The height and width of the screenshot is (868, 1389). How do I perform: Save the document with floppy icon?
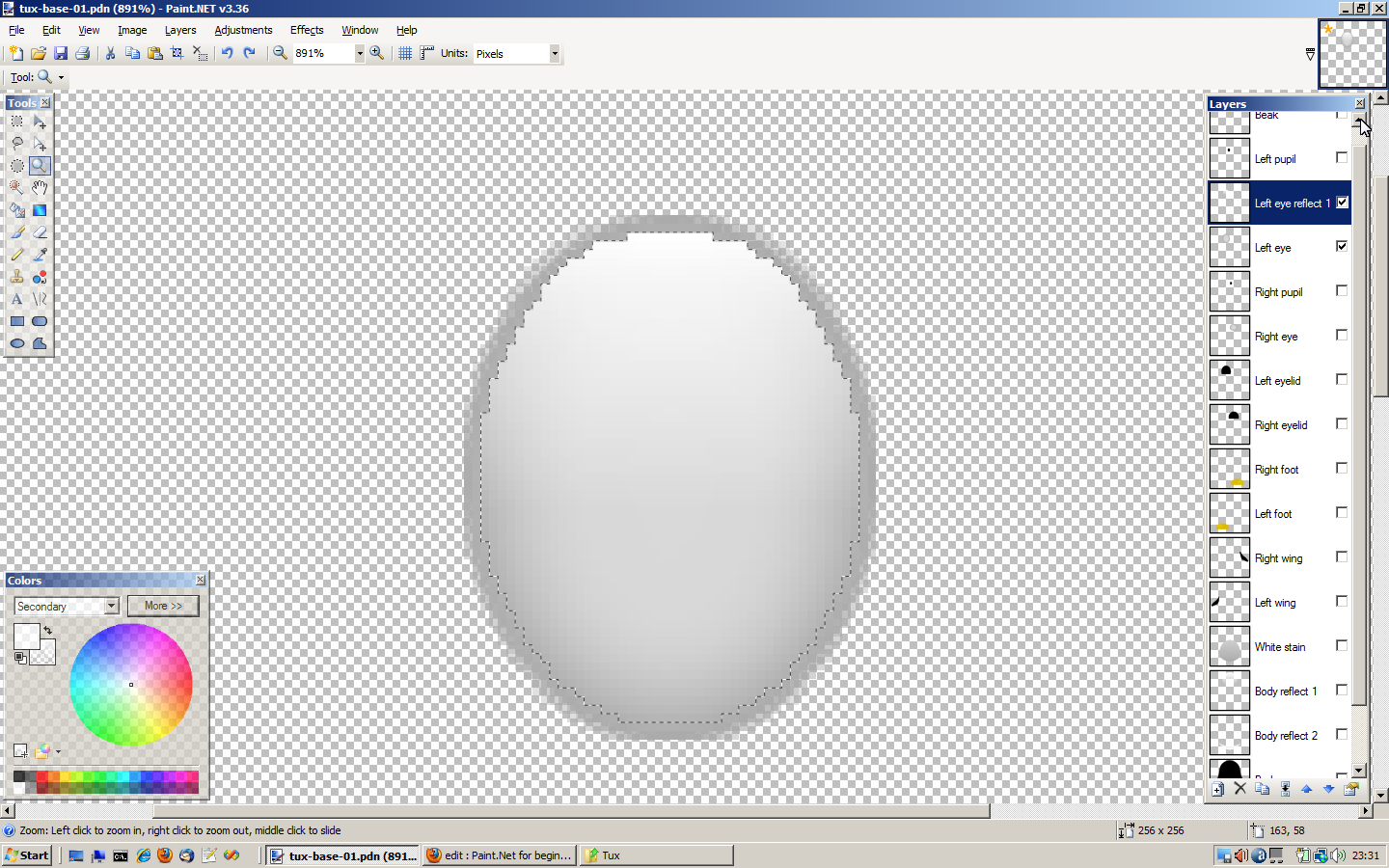coord(61,53)
